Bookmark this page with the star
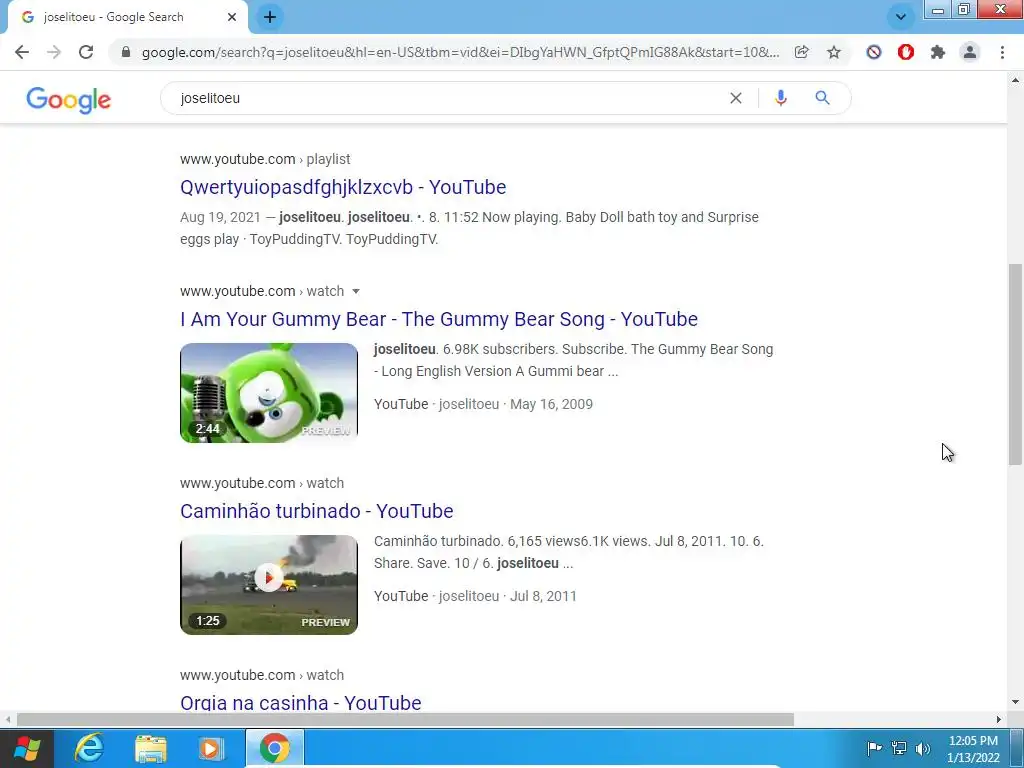This screenshot has width=1024, height=768. pos(834,52)
